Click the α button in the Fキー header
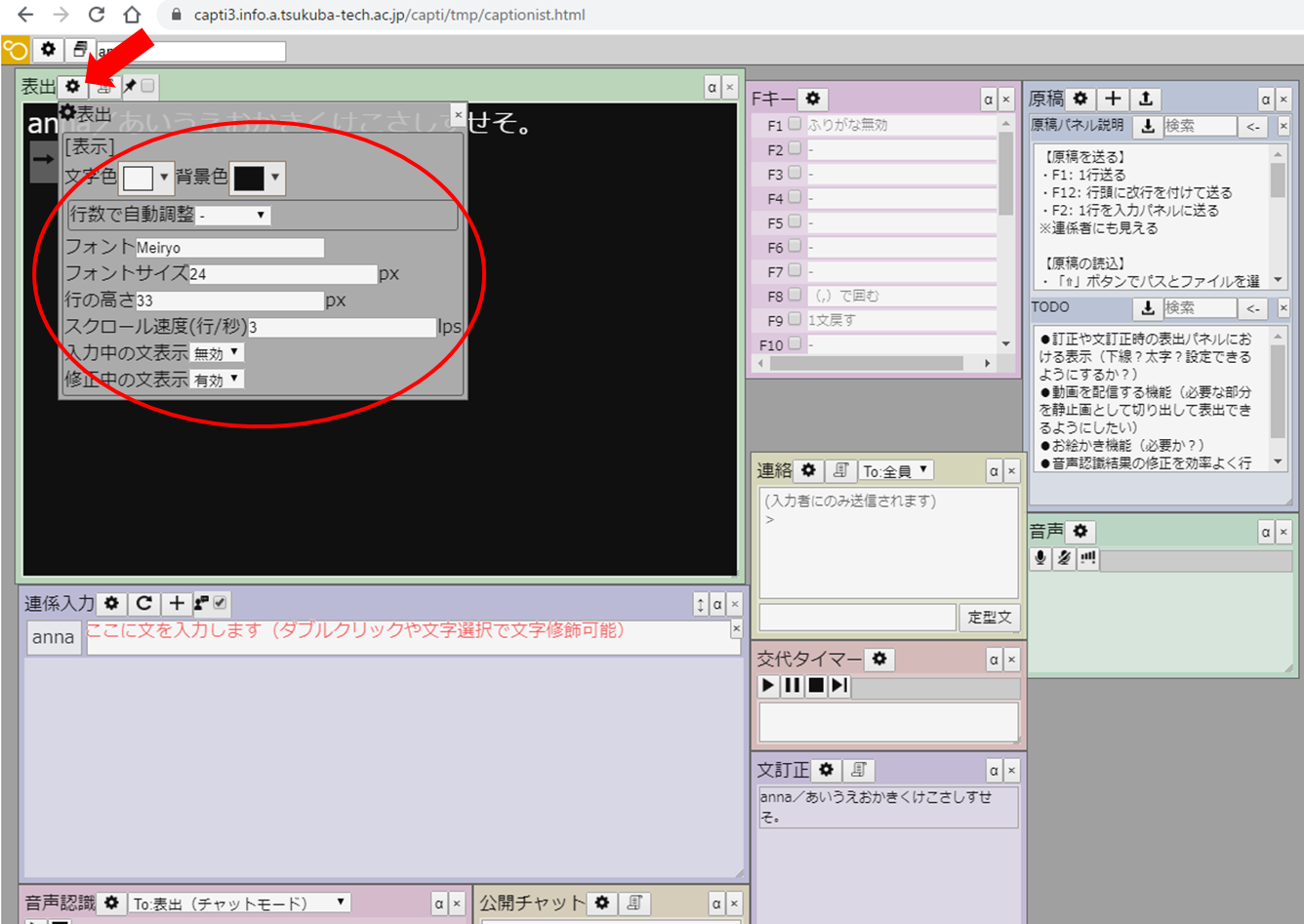The width and height of the screenshot is (1304, 924). tap(989, 100)
